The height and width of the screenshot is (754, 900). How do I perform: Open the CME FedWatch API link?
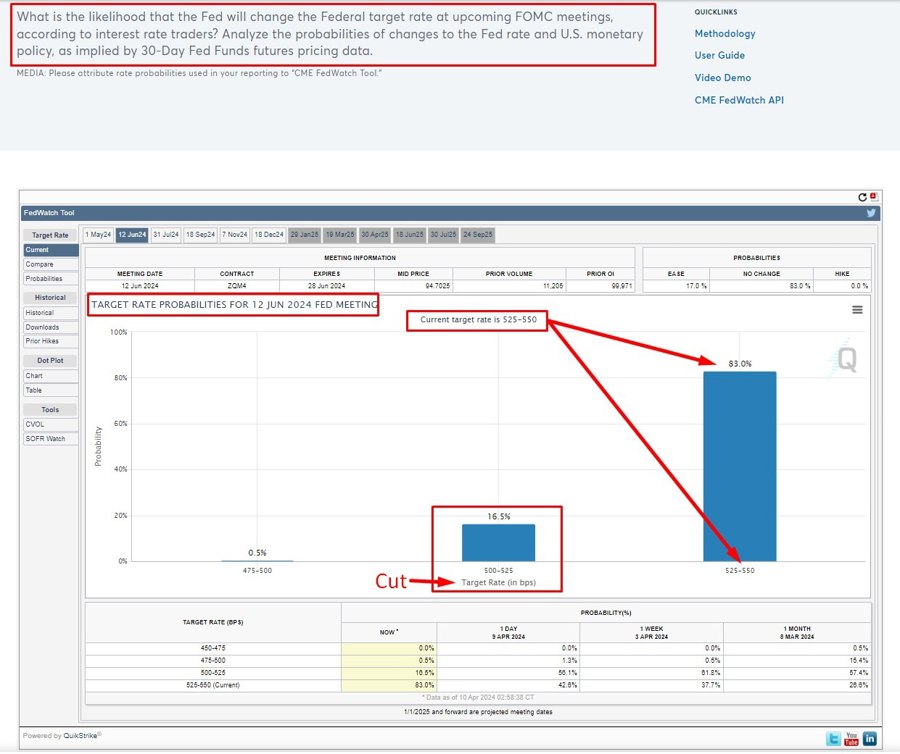739,100
